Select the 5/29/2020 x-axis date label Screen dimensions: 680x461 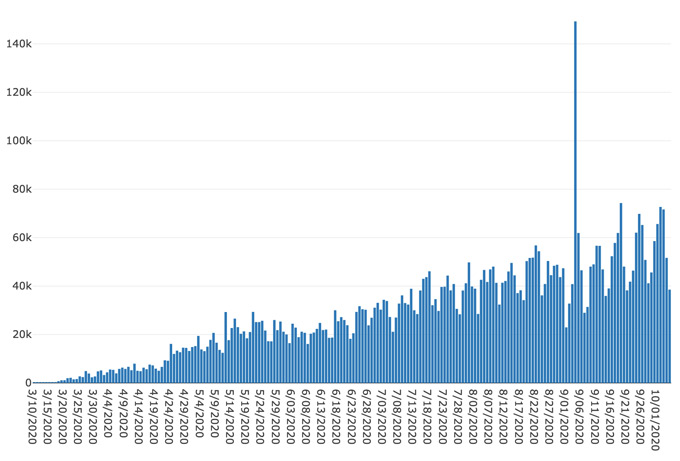pyautogui.click(x=275, y=416)
